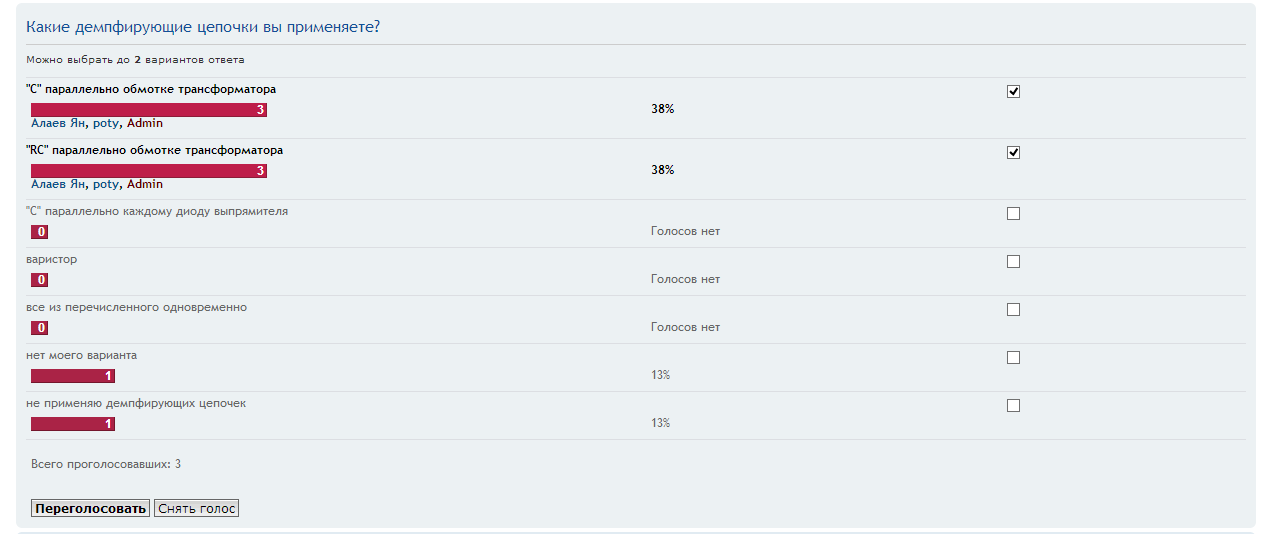This screenshot has height=534, width=1268.
Task: Tick the "не применяю демпфирующих цепочек" checkbox
Action: [1013, 406]
